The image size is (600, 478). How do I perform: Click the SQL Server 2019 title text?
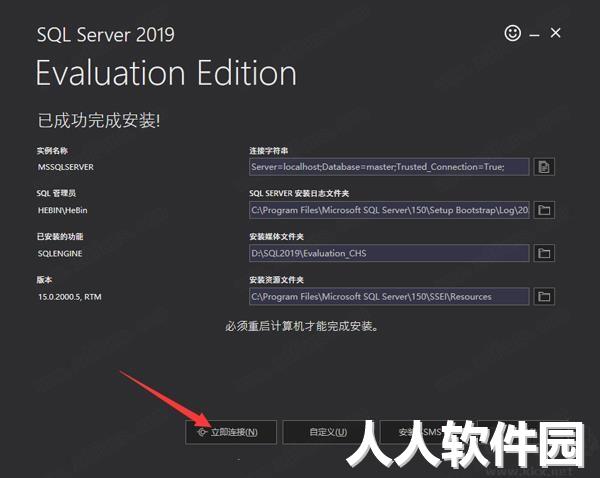click(x=106, y=34)
